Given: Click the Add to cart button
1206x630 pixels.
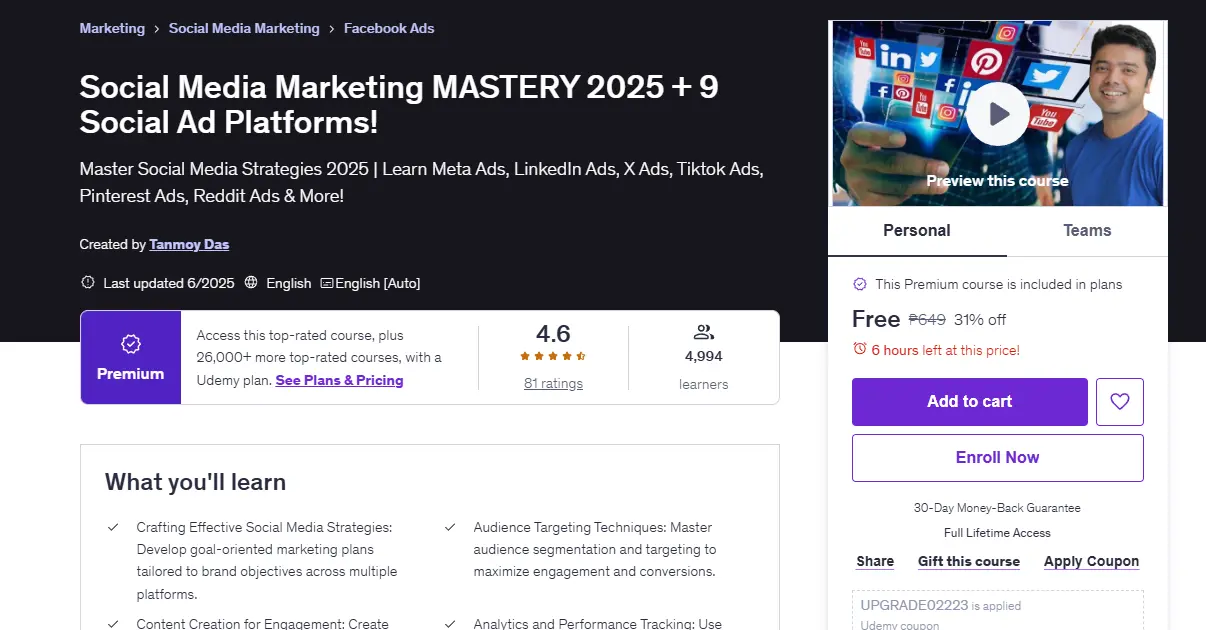Looking at the screenshot, I should point(969,402).
